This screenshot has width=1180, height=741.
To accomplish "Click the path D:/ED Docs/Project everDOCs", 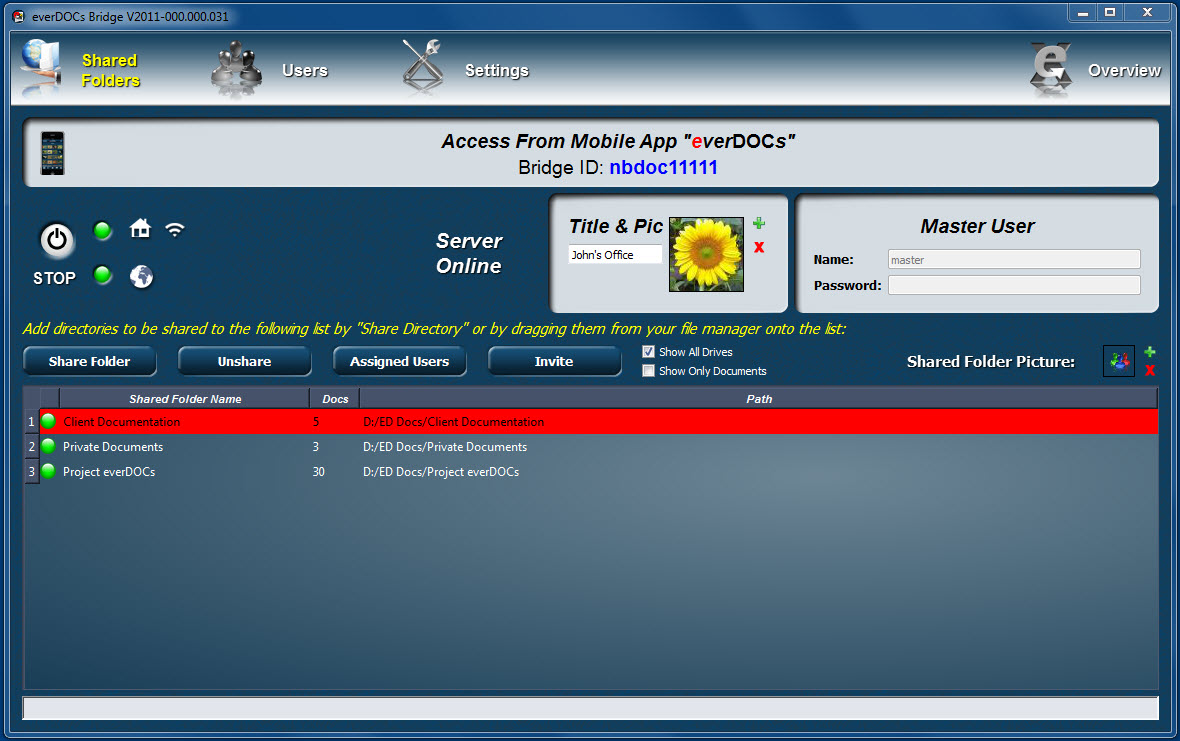I will [x=441, y=472].
